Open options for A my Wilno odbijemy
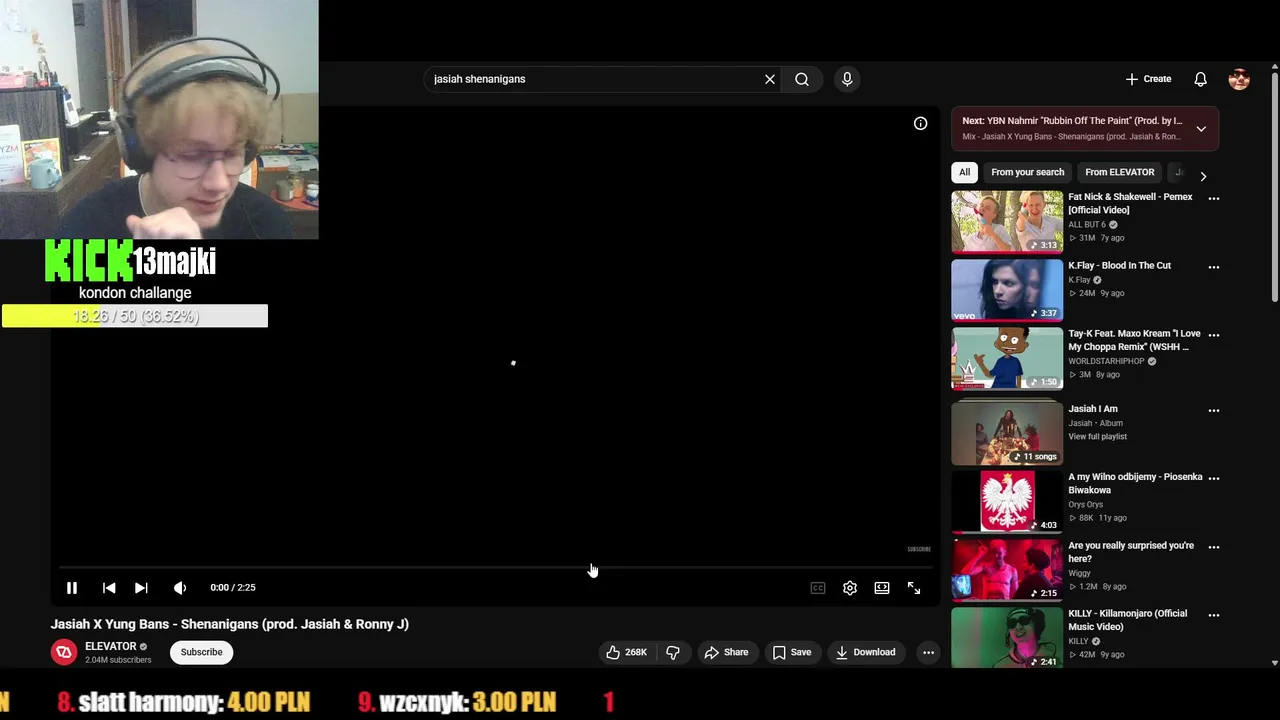 (x=1214, y=478)
